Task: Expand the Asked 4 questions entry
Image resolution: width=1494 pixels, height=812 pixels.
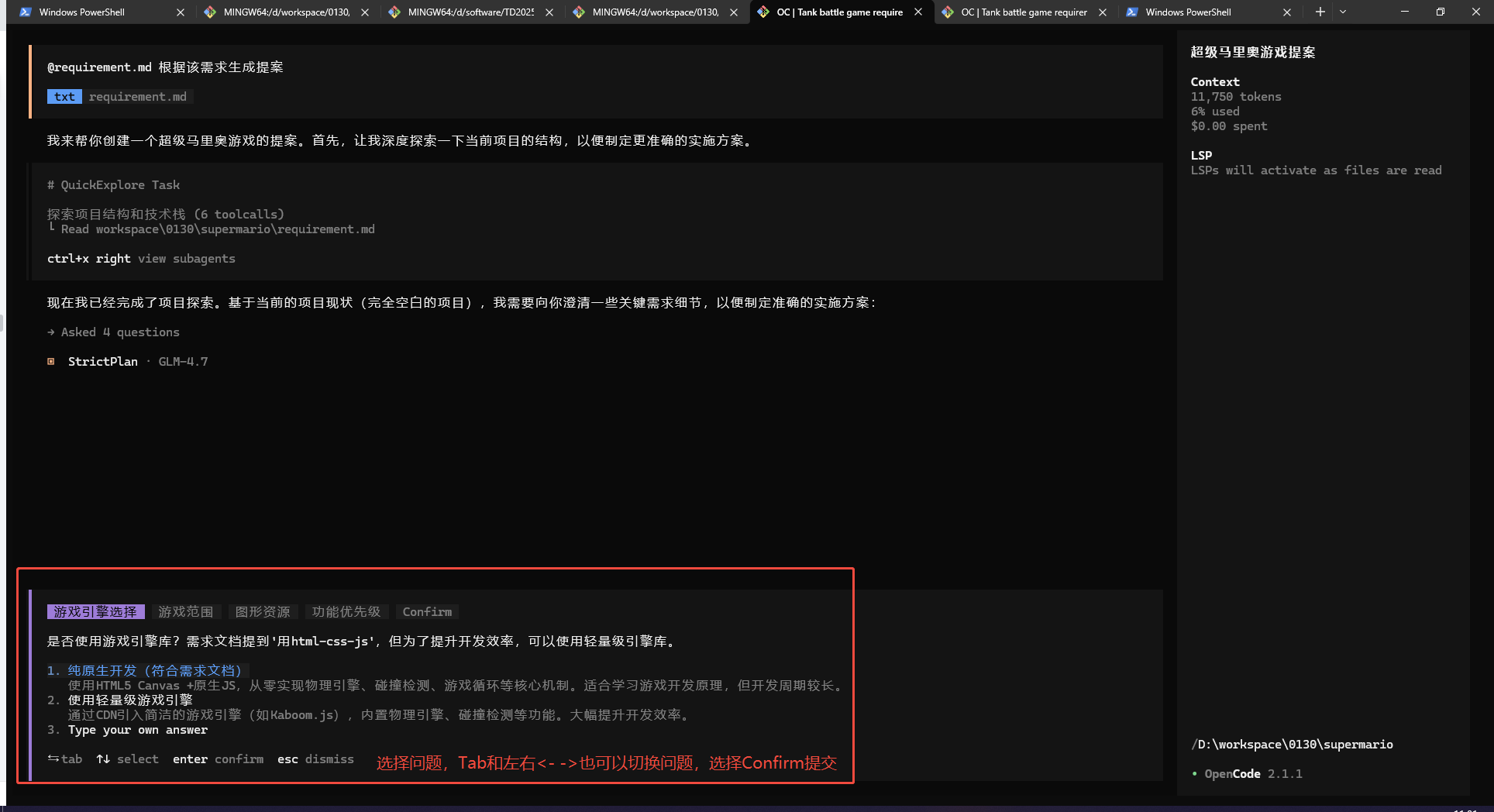Action: (x=120, y=332)
